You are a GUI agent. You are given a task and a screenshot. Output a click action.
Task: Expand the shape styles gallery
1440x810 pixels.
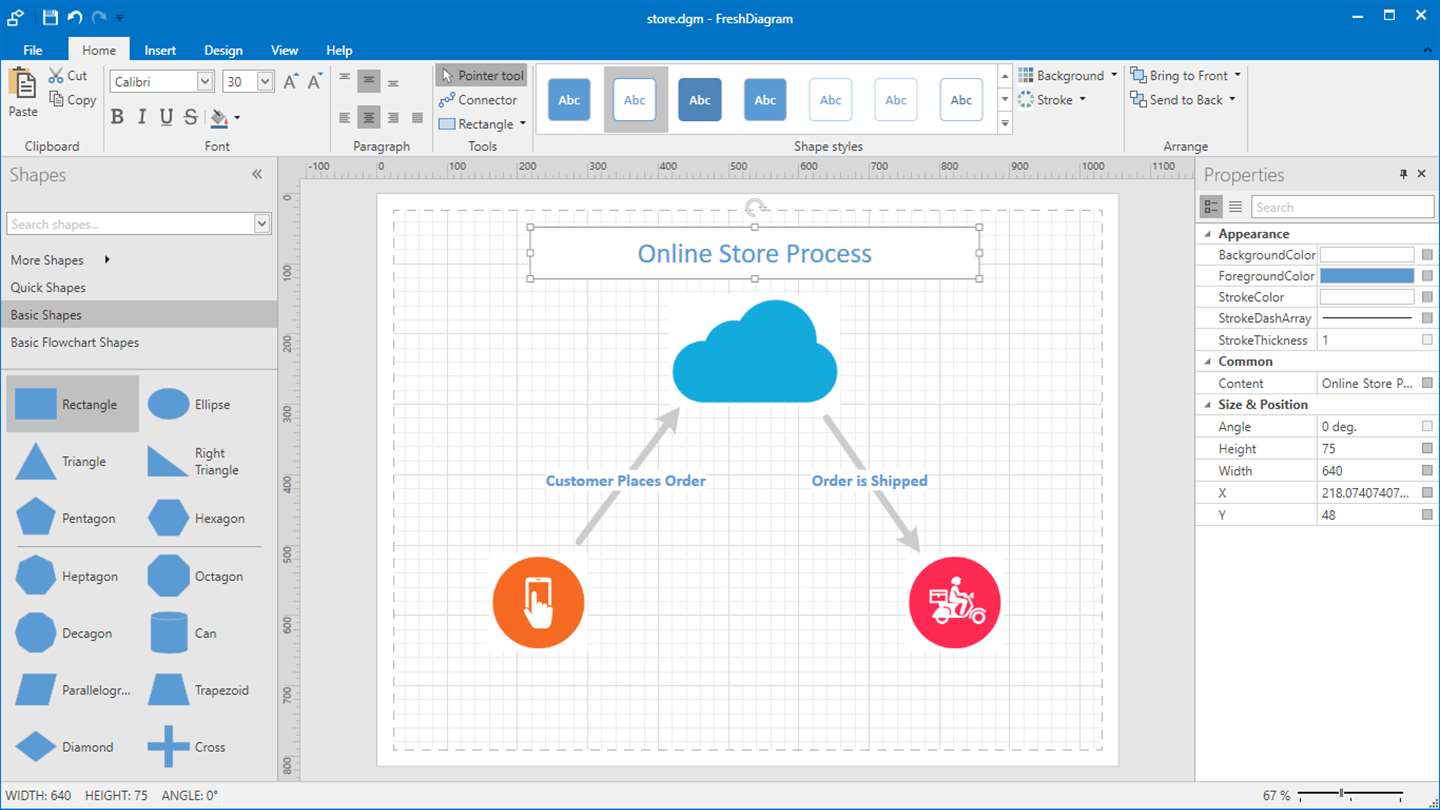(x=1005, y=124)
